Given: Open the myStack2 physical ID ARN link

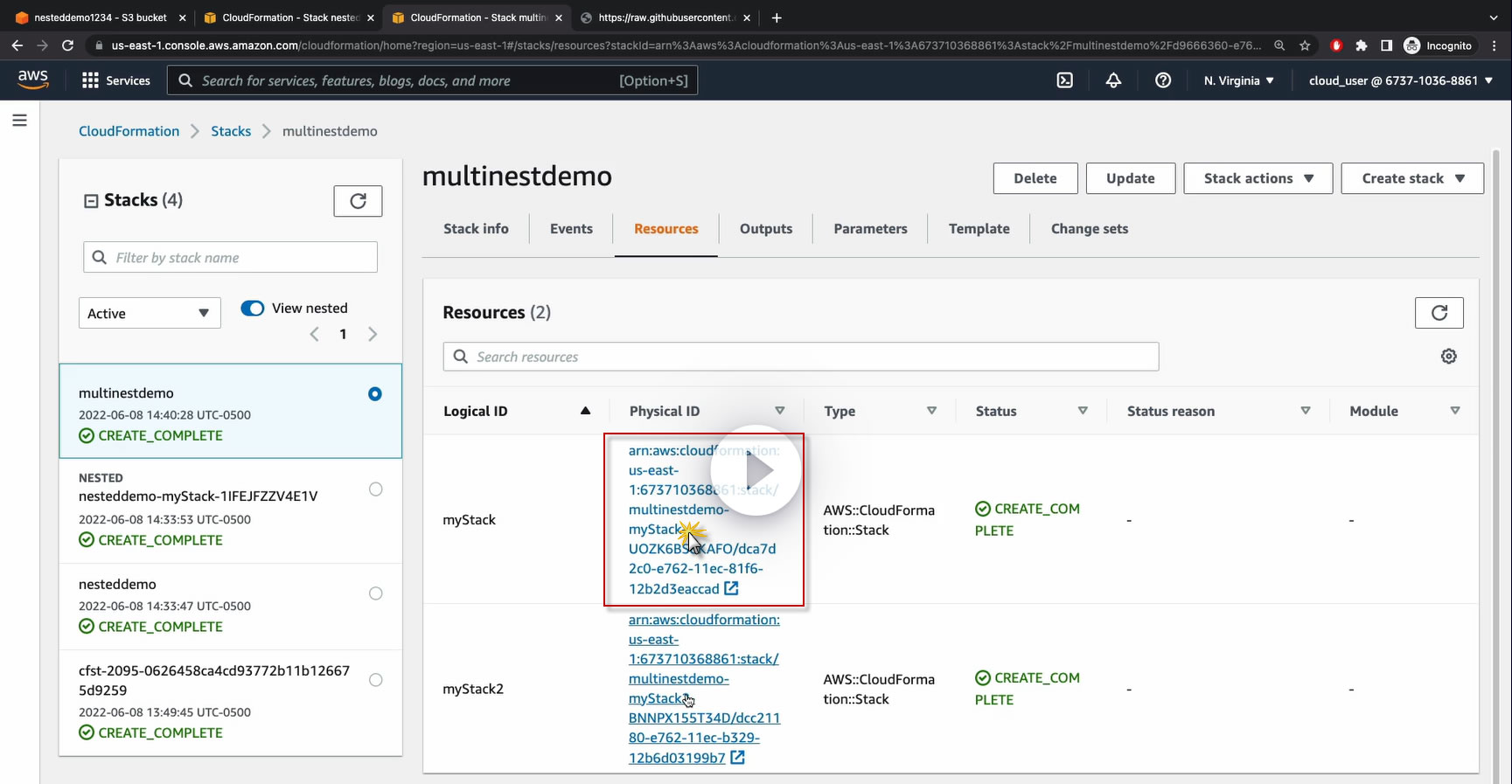Looking at the screenshot, I should pyautogui.click(x=704, y=689).
